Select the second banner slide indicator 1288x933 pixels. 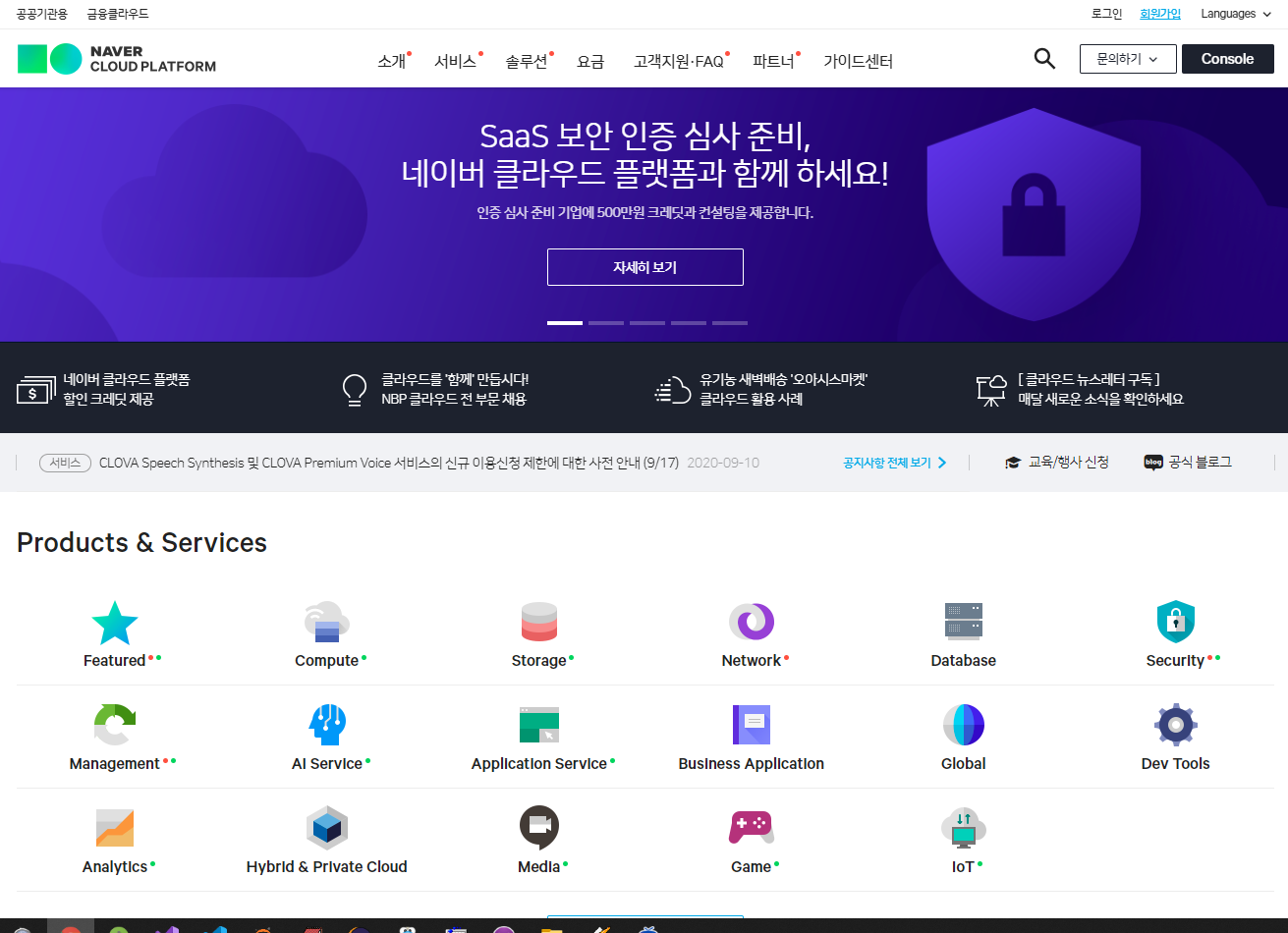pyautogui.click(x=606, y=322)
